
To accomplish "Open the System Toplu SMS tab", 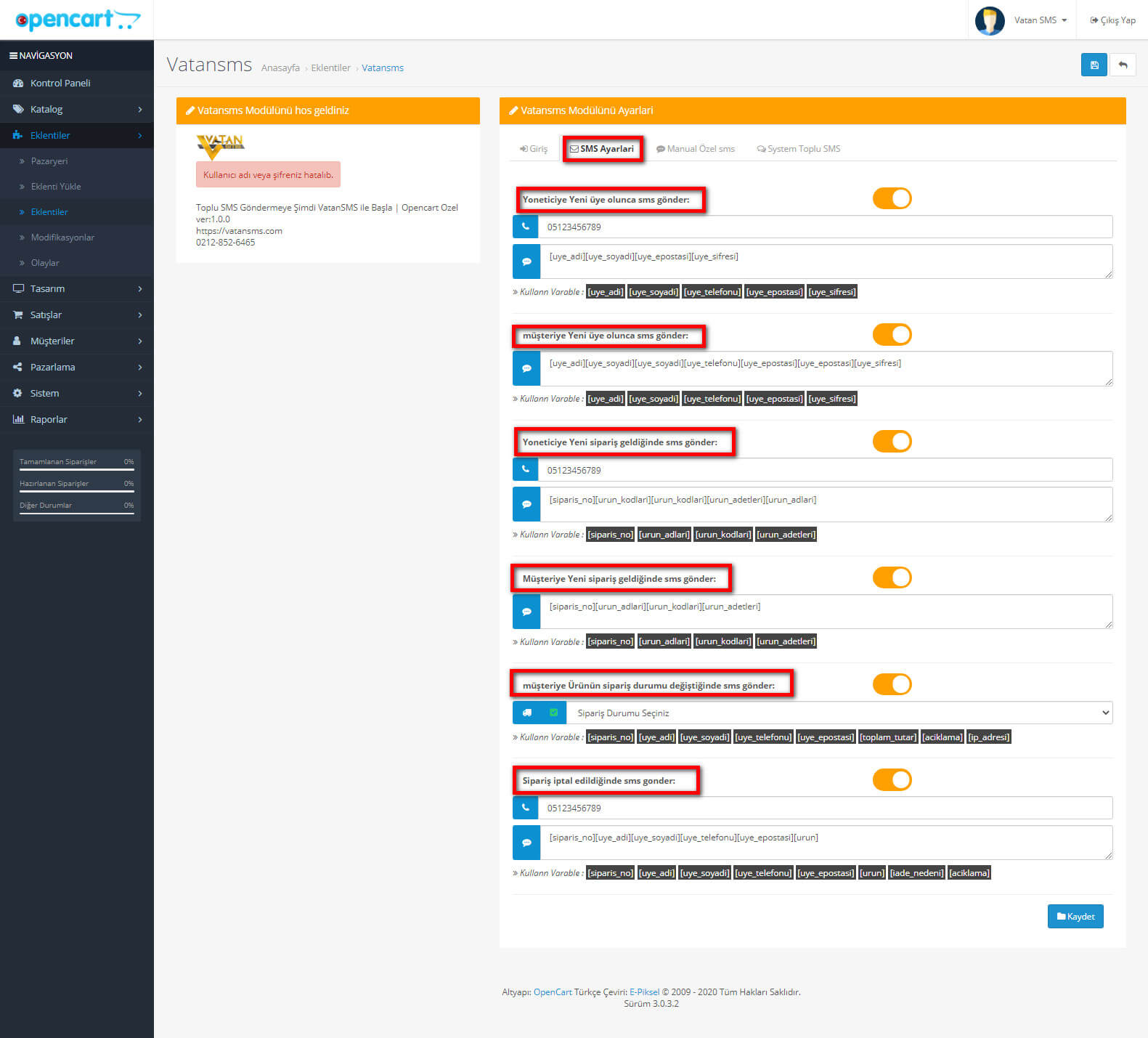I will [799, 149].
